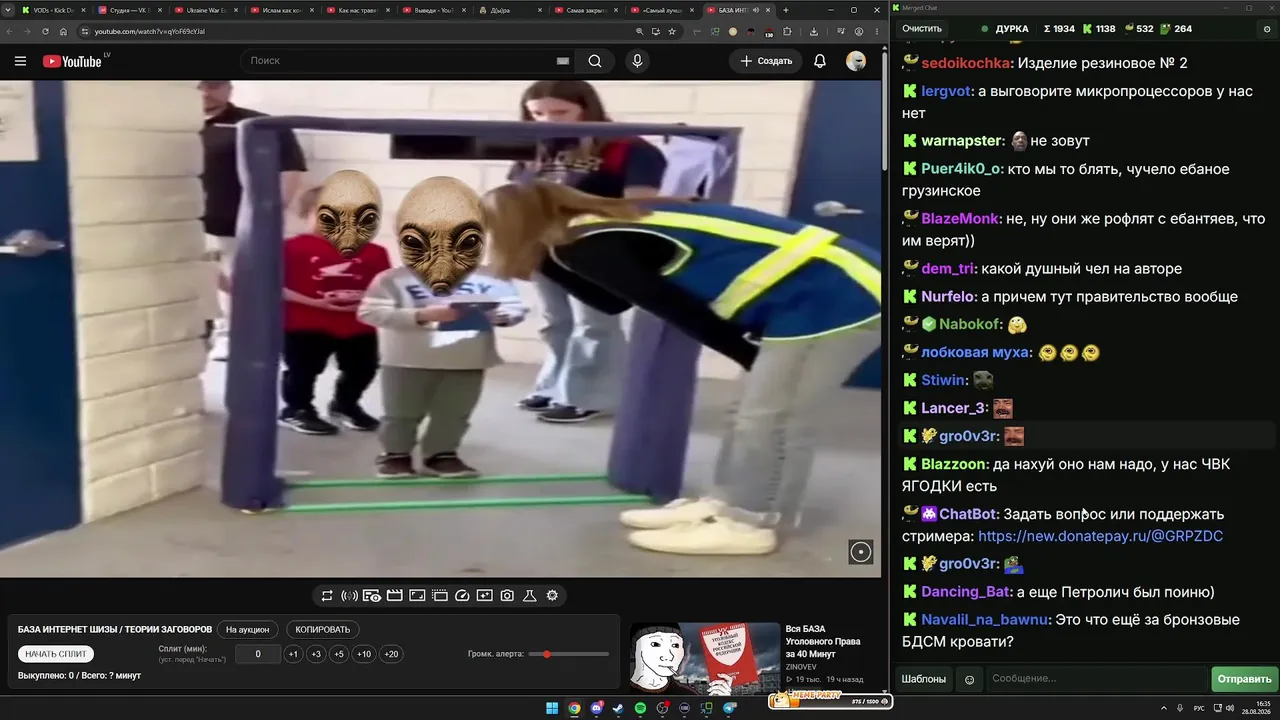Reload the page in the browser

[45, 31]
